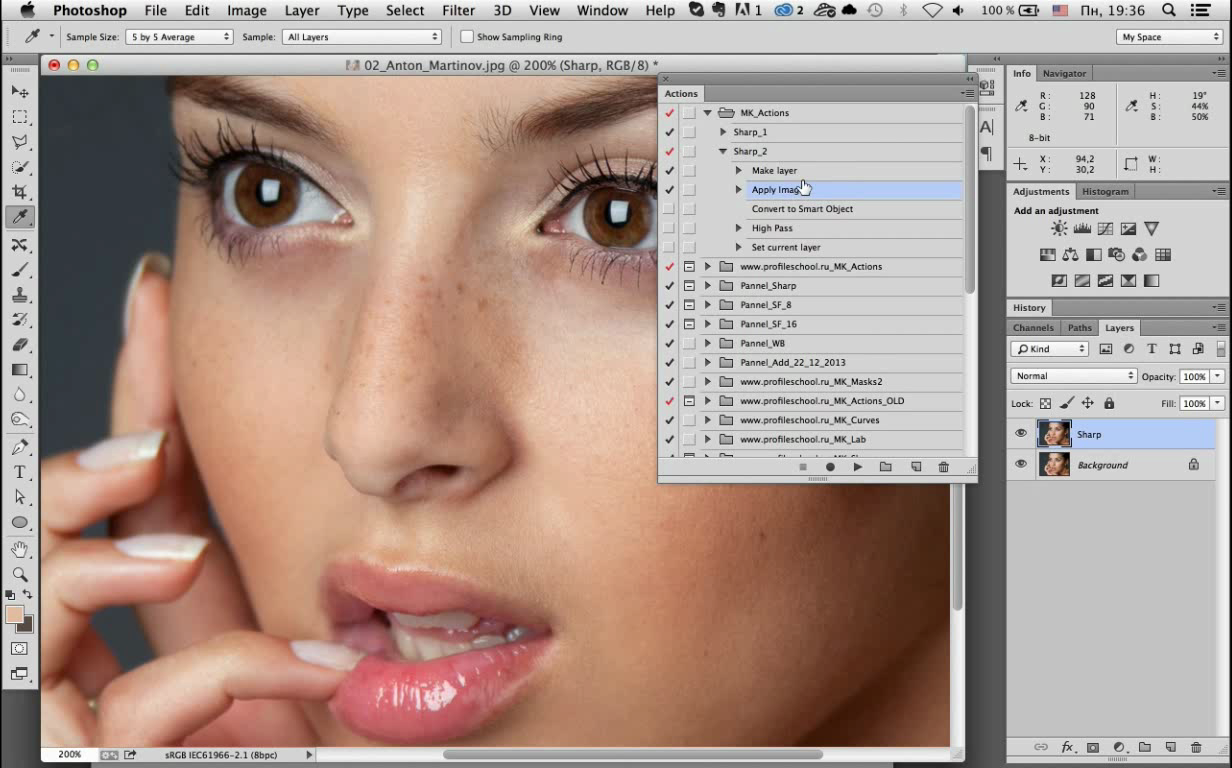The width and height of the screenshot is (1232, 768).
Task: Delete the selected action with trash icon
Action: pos(943,467)
